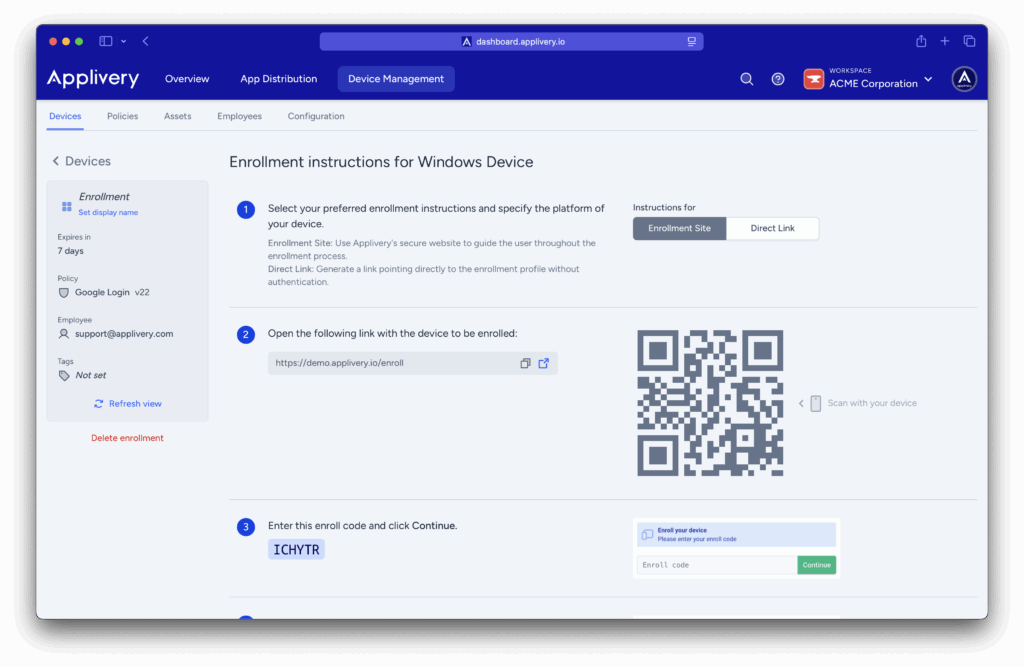This screenshot has width=1024, height=667.
Task: Click the Applivery logo
Action: pos(93,78)
